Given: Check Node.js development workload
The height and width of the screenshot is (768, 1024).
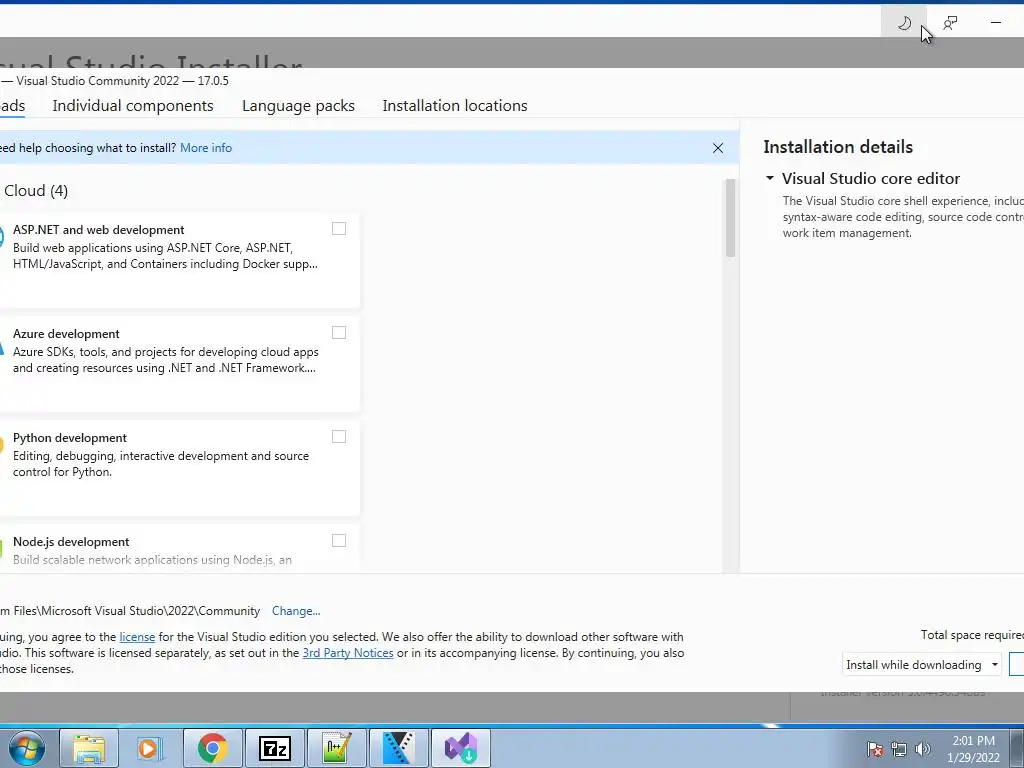Looking at the screenshot, I should [339, 540].
